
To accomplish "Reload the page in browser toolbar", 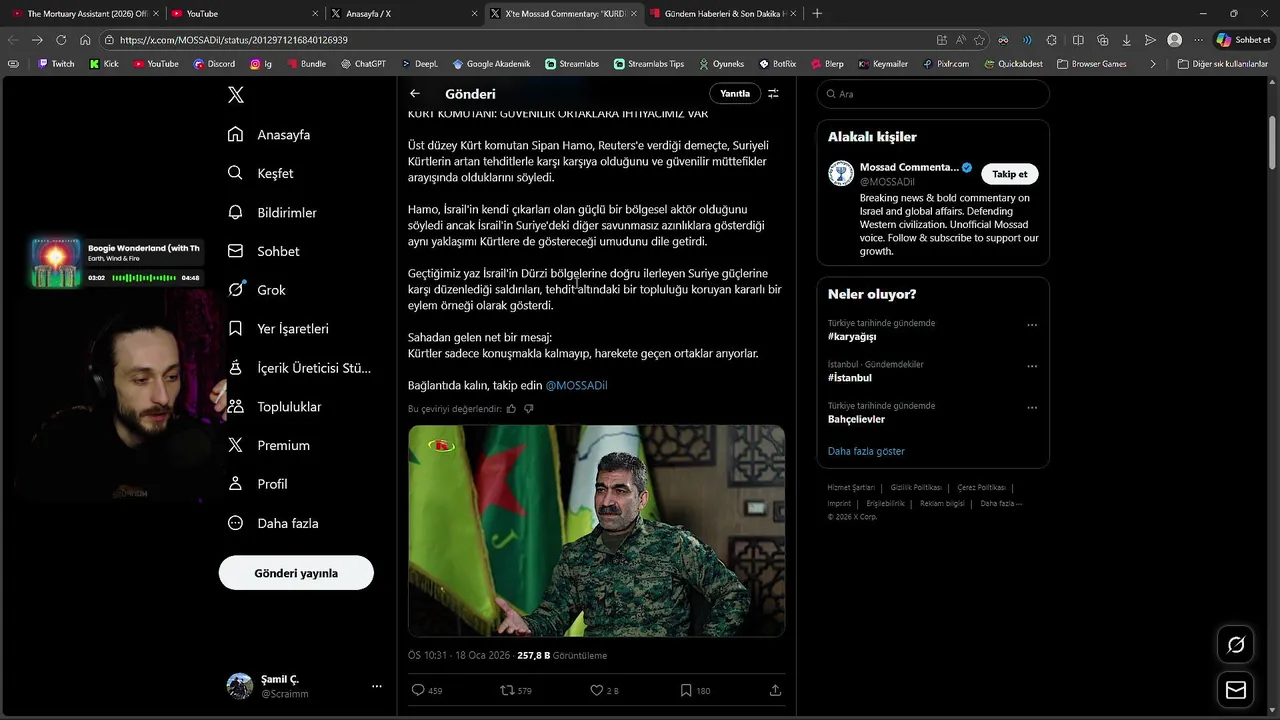I will click(61, 40).
